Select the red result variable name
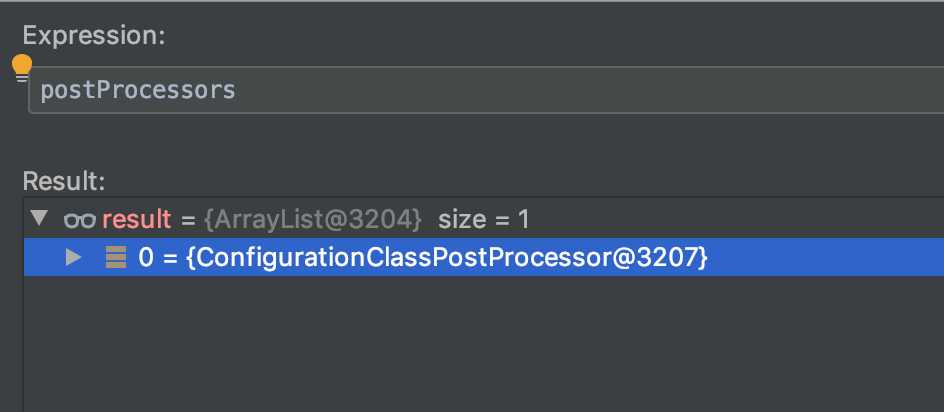 [x=137, y=219]
